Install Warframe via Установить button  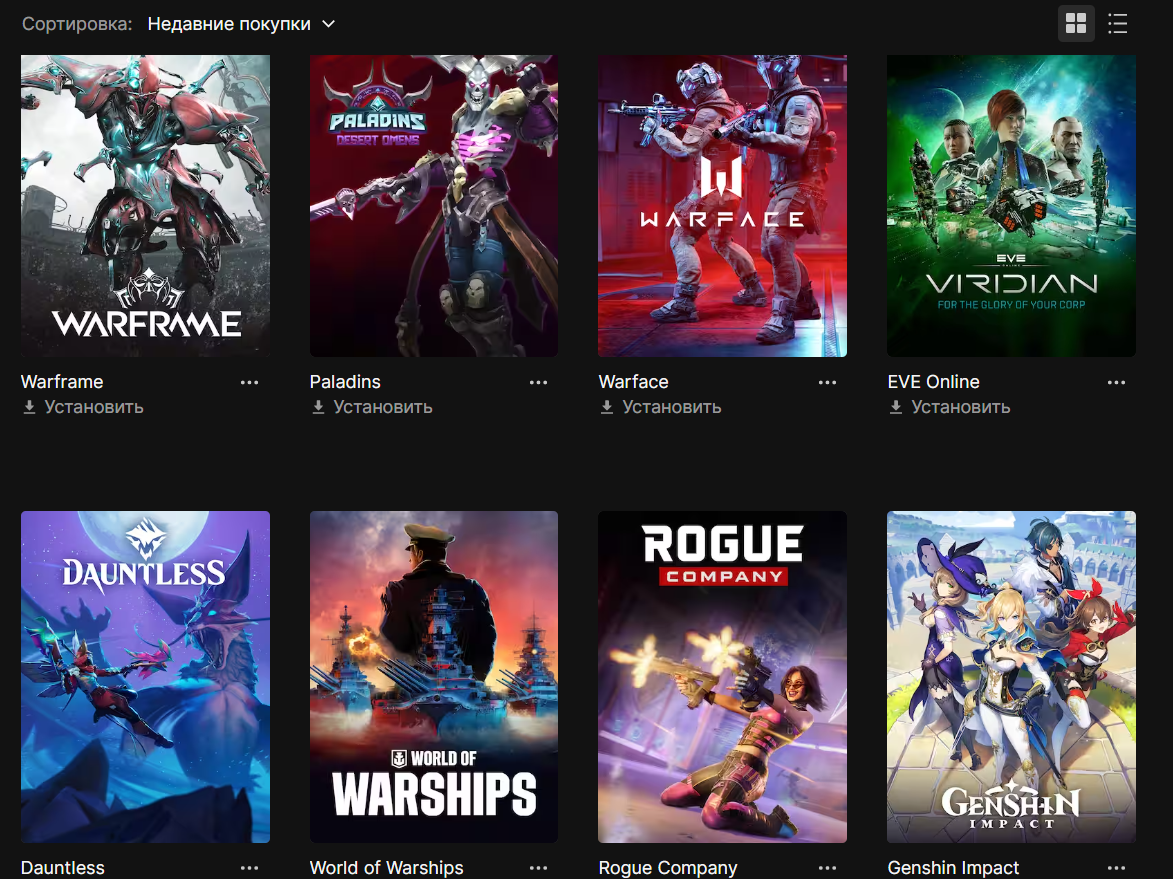82,407
